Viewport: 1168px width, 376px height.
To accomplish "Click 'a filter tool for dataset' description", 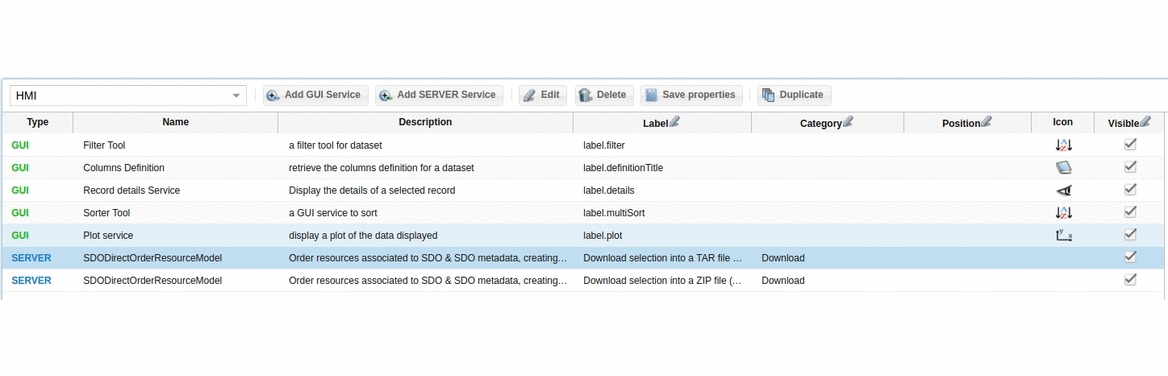I will [x=335, y=145].
